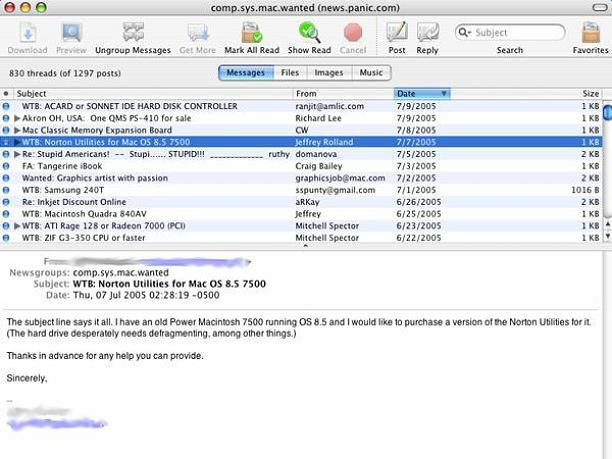
Task: Open Favorites from the toolbar
Action: tap(590, 32)
